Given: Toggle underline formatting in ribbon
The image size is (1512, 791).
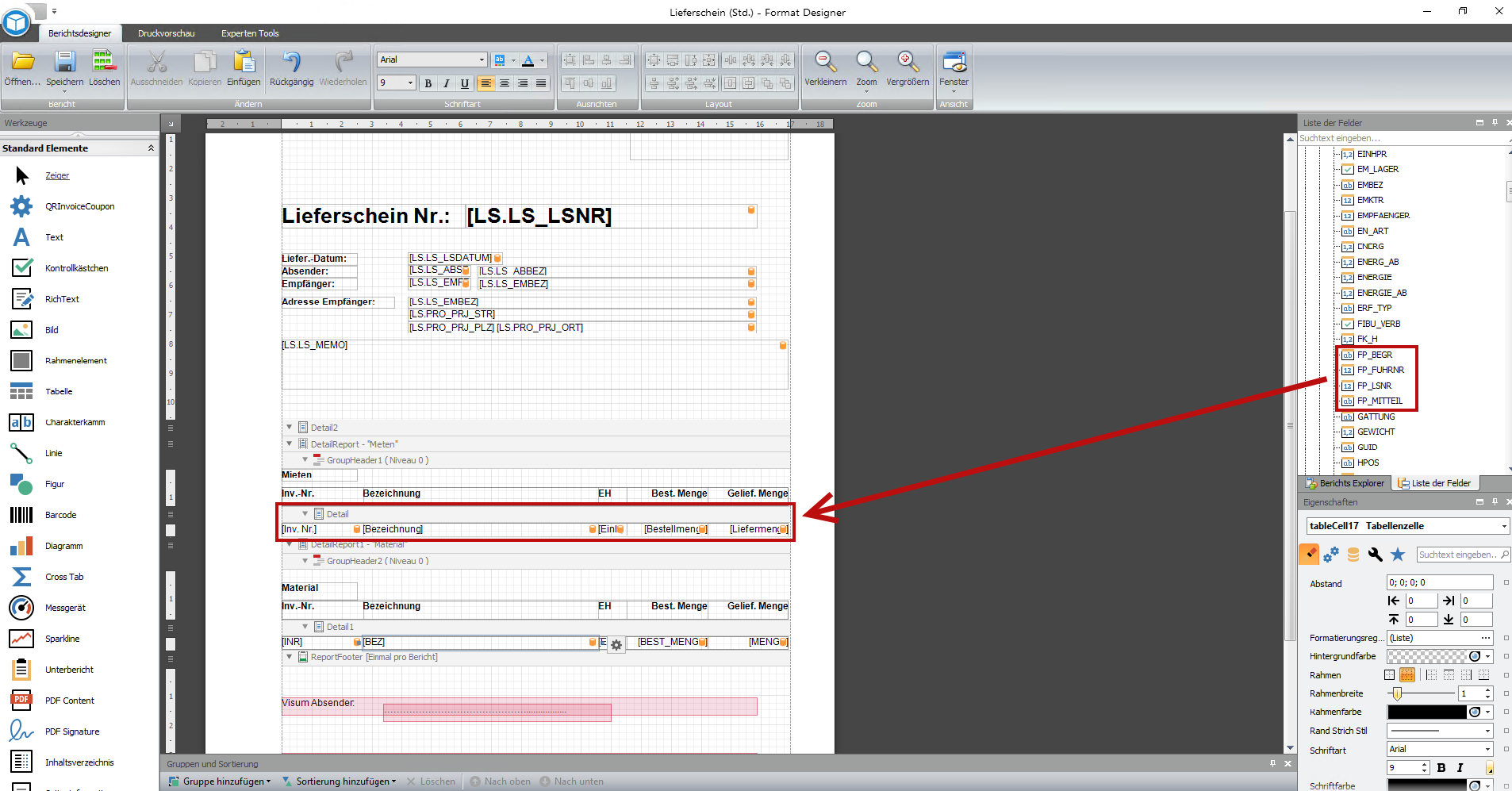Looking at the screenshot, I should coord(465,83).
